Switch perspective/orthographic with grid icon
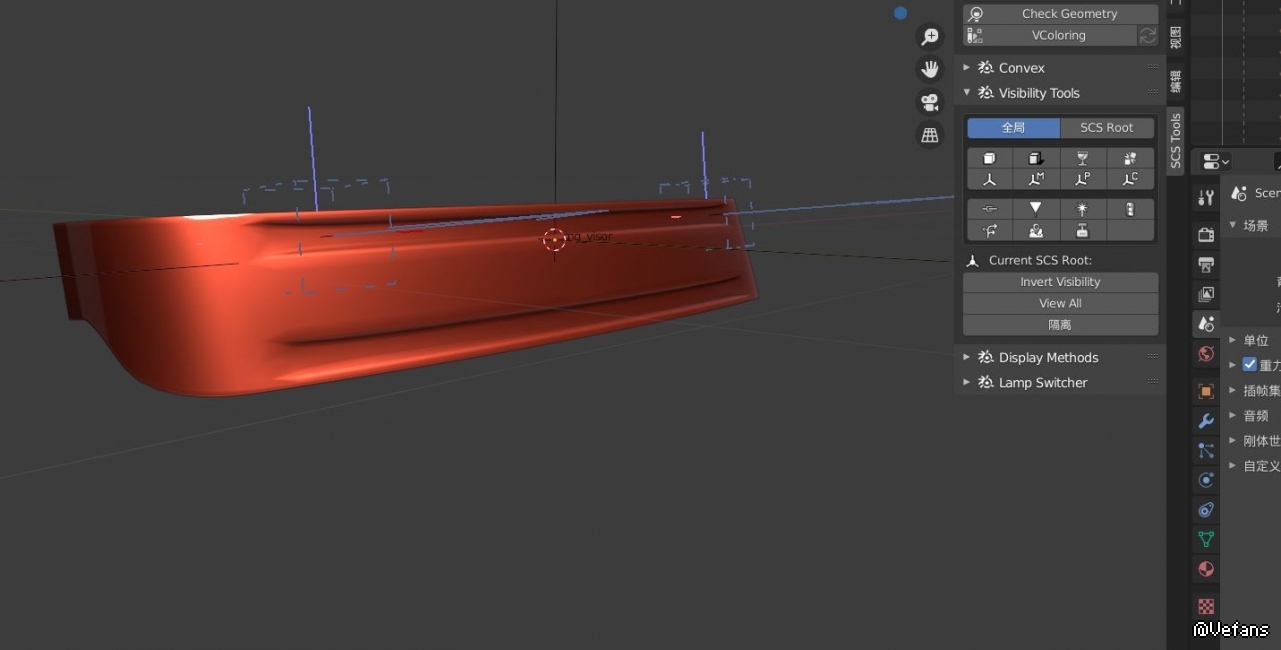The width and height of the screenshot is (1281, 650). [930, 135]
